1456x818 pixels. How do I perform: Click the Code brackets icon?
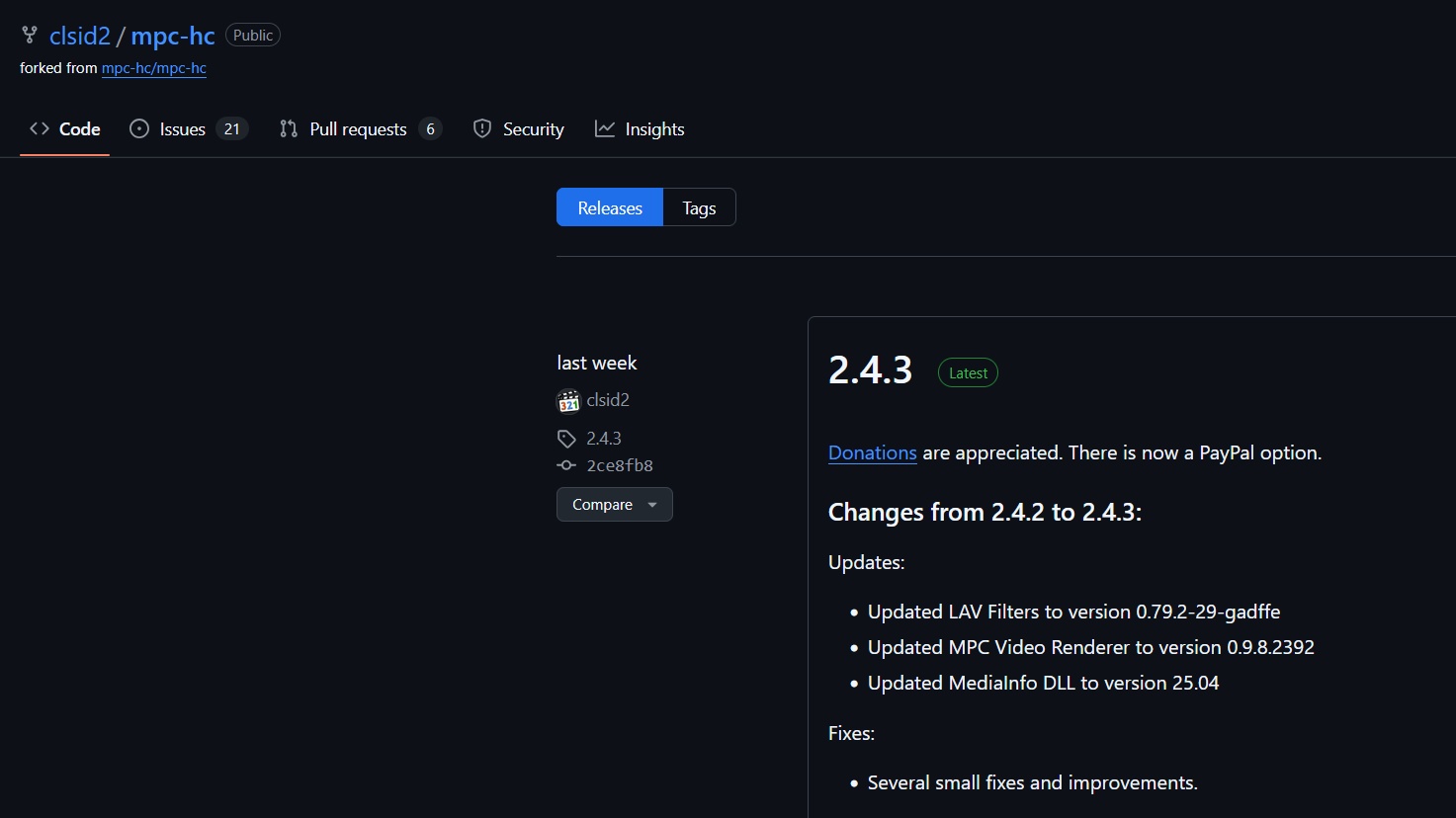coord(40,128)
